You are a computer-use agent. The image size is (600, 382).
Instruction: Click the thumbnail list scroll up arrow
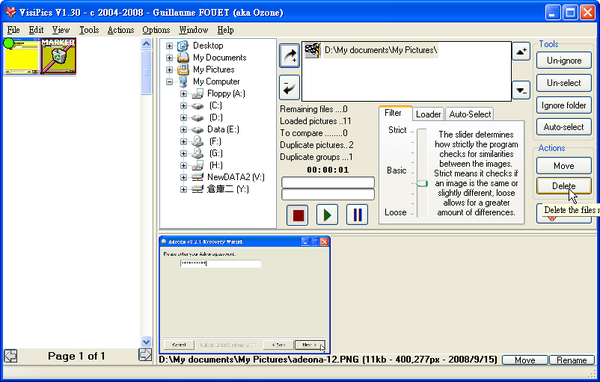pos(146,44)
